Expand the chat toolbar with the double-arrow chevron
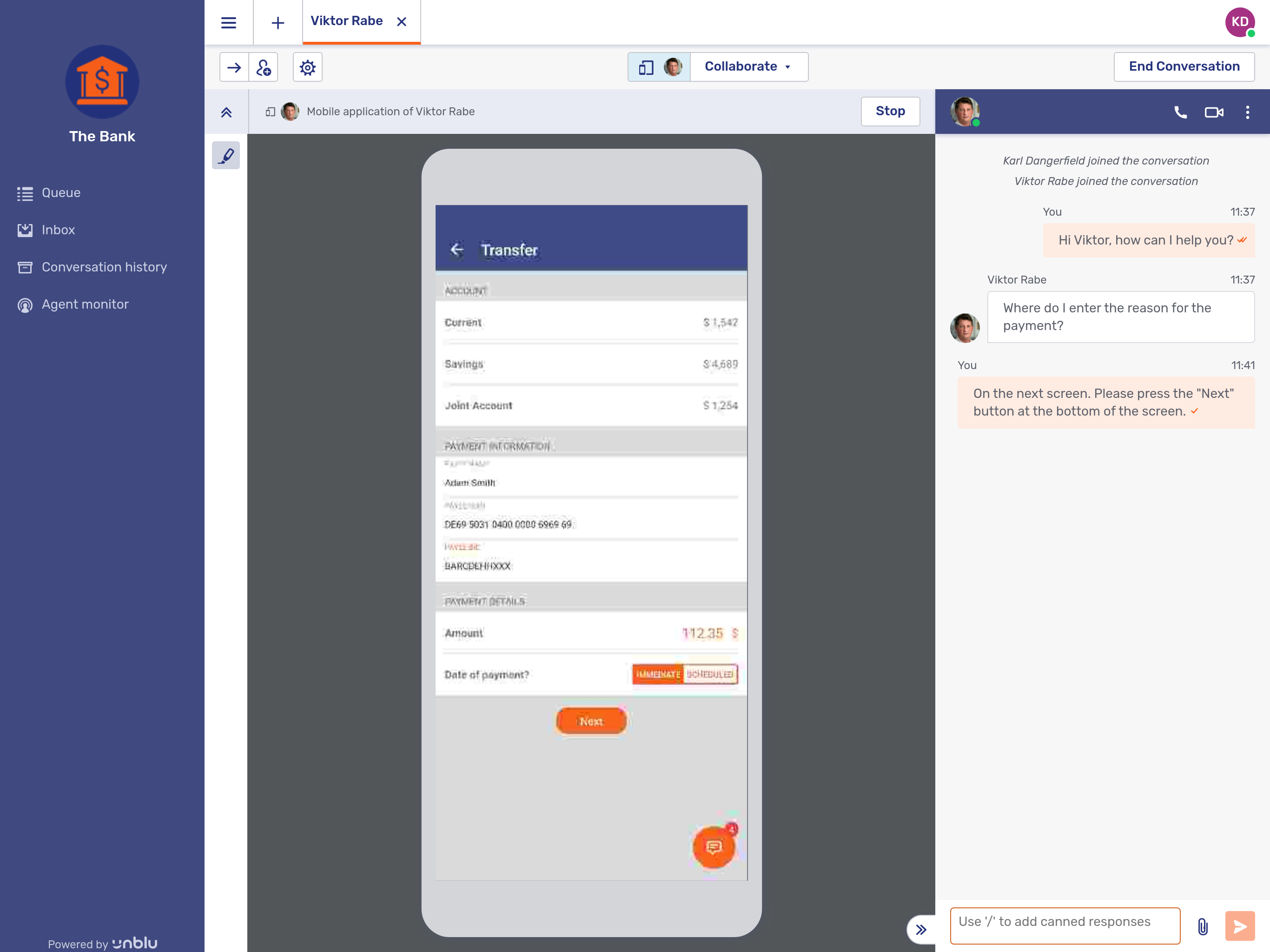The image size is (1270, 952). [x=921, y=929]
